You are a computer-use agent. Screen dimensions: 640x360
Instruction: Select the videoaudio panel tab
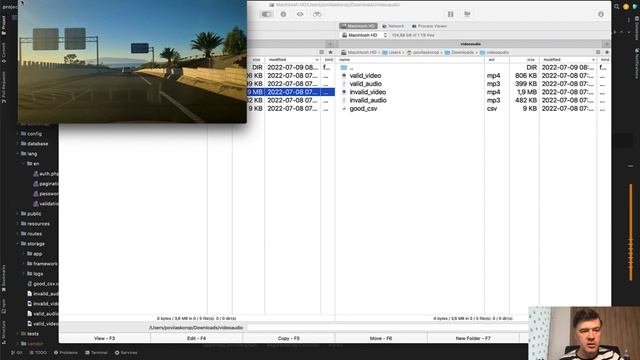[x=470, y=44]
